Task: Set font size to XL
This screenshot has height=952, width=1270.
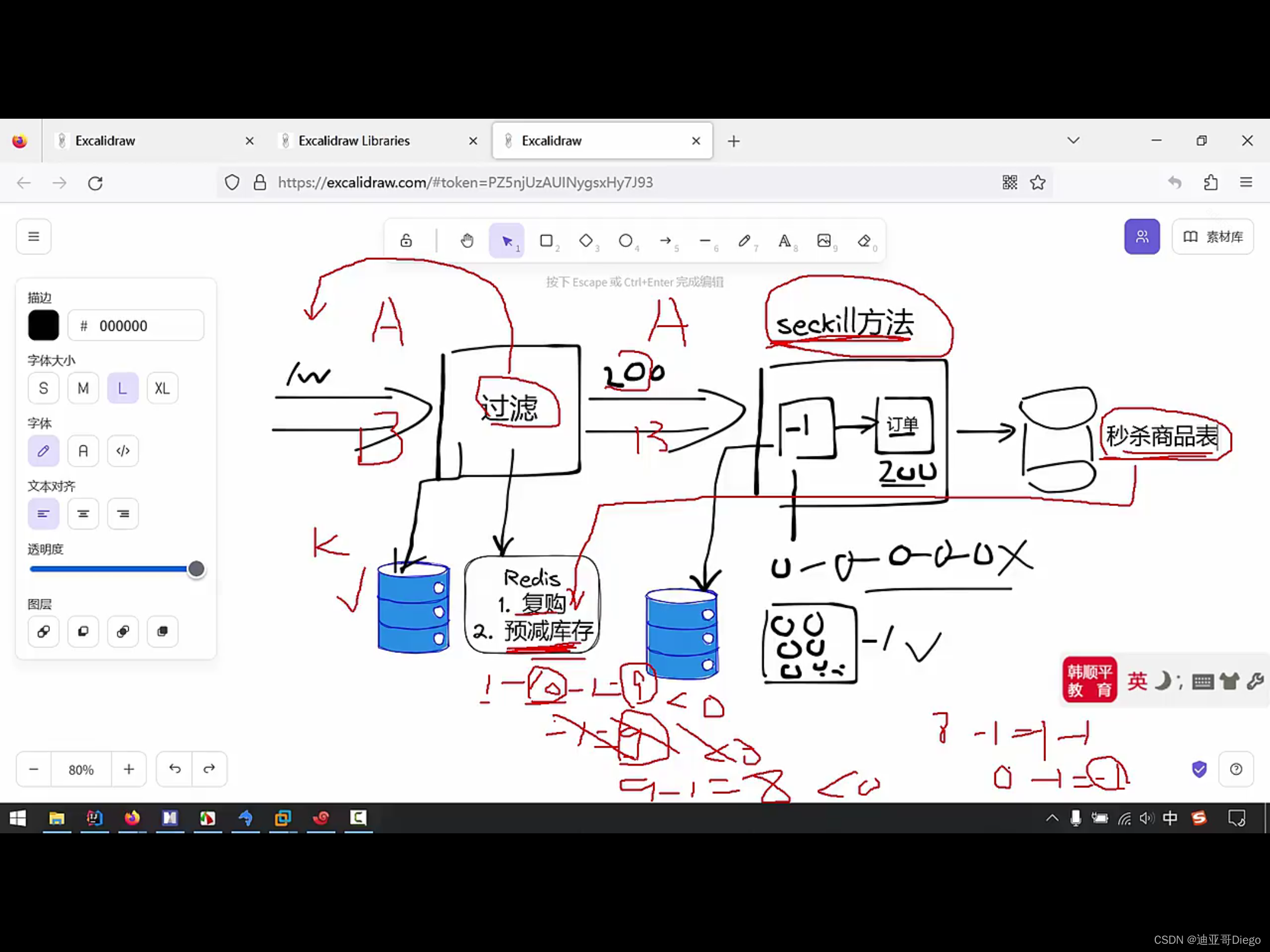Action: (x=162, y=388)
